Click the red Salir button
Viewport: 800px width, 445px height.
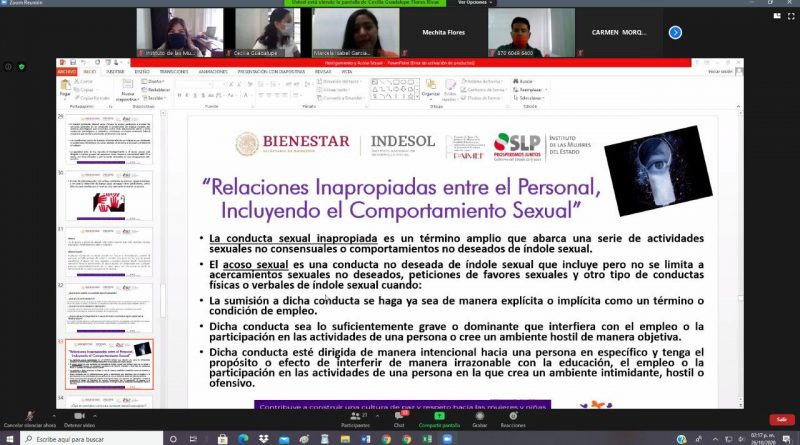click(x=779, y=419)
